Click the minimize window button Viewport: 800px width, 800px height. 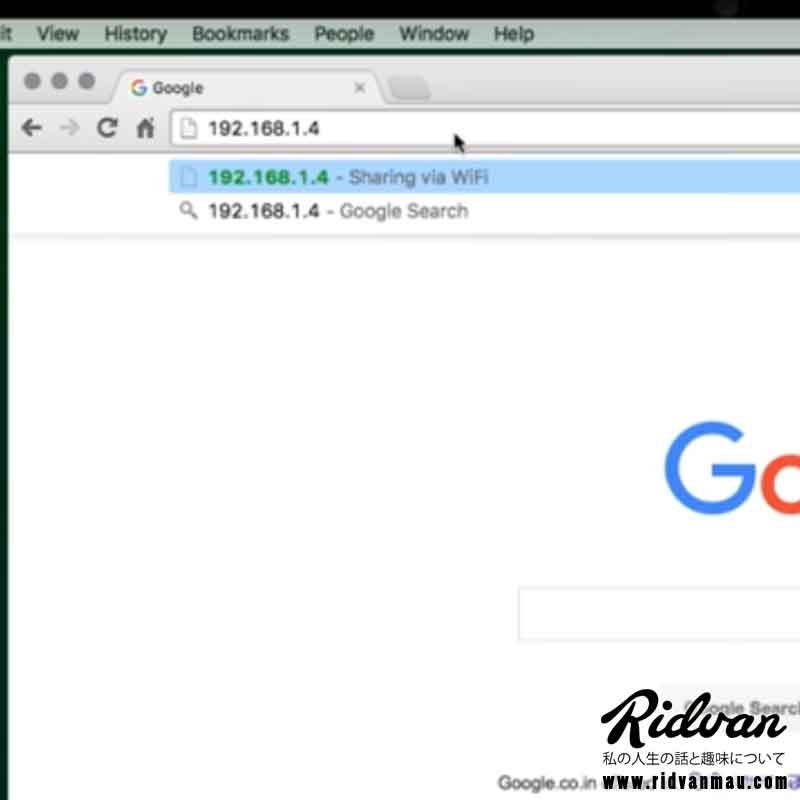tap(60, 81)
